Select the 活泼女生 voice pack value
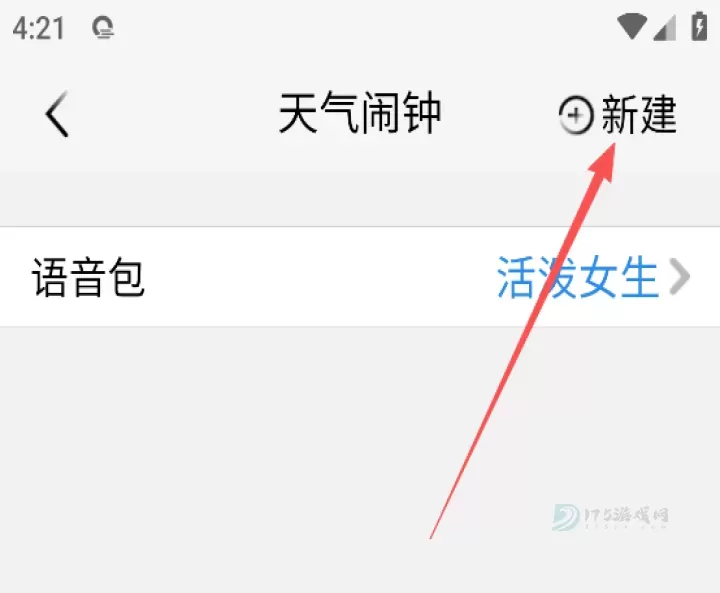The width and height of the screenshot is (720, 593). click(578, 277)
